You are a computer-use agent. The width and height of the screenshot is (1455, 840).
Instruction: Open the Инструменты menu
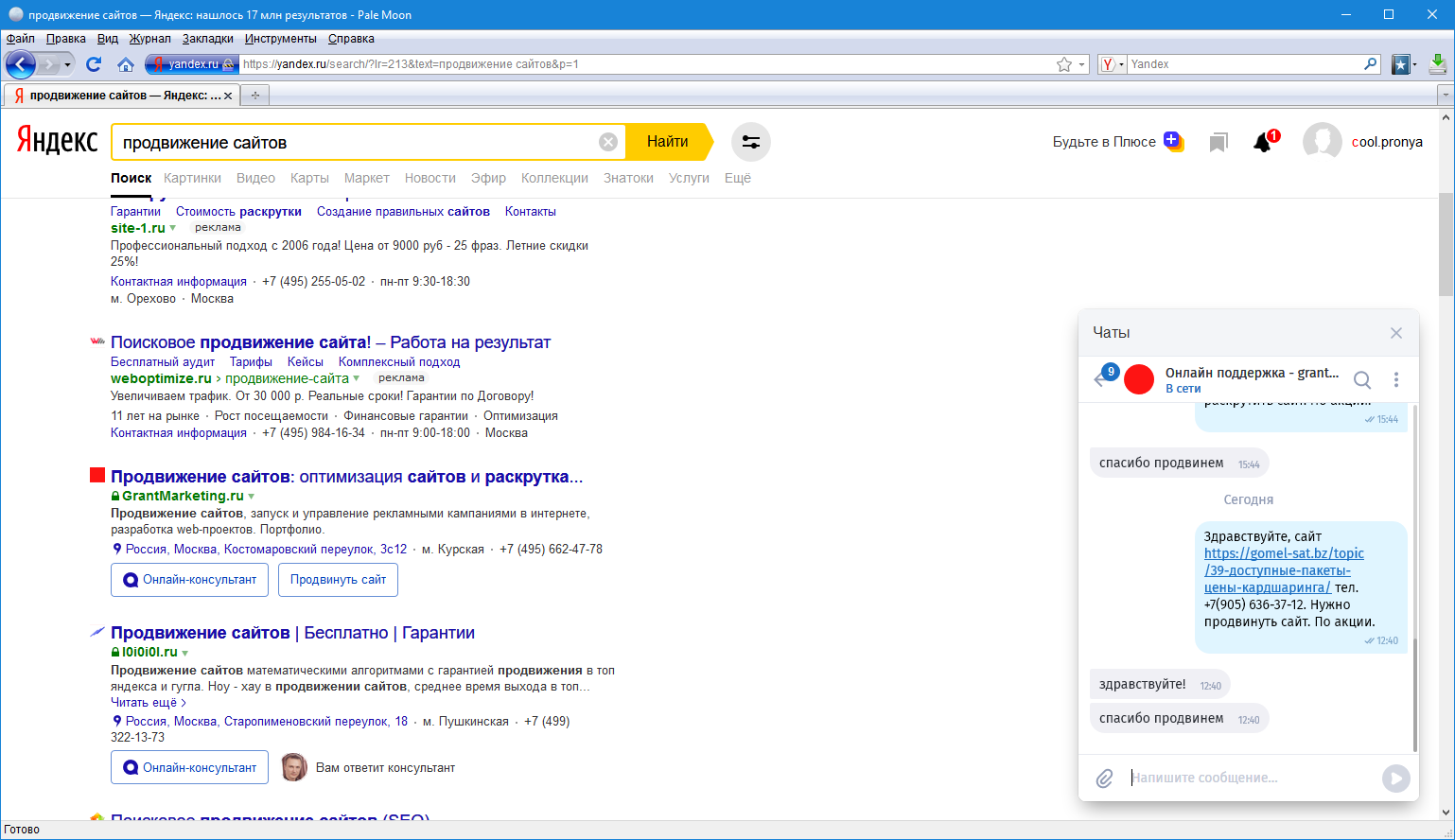[280, 39]
